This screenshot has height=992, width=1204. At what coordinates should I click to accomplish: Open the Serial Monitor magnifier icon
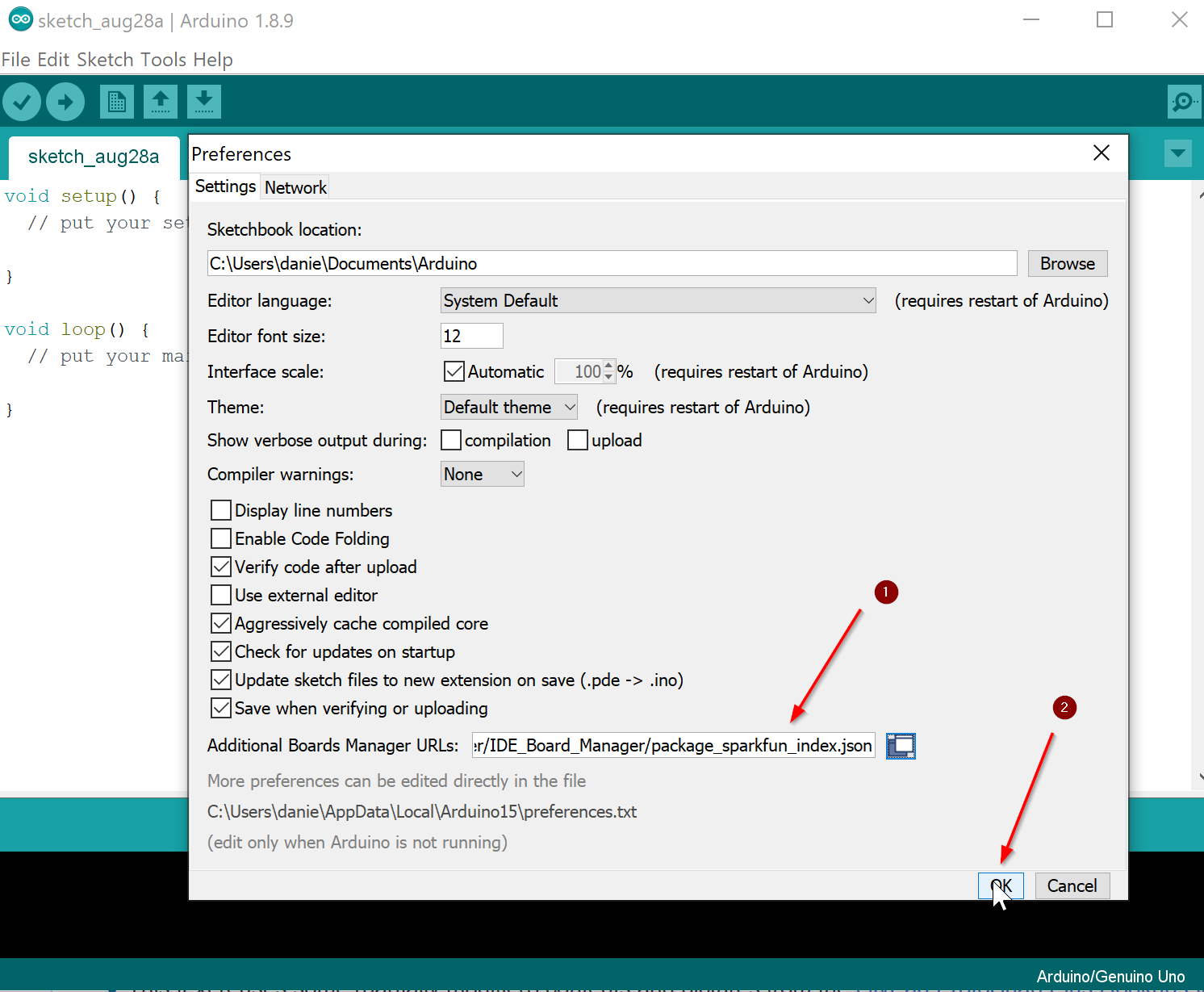tap(1184, 102)
